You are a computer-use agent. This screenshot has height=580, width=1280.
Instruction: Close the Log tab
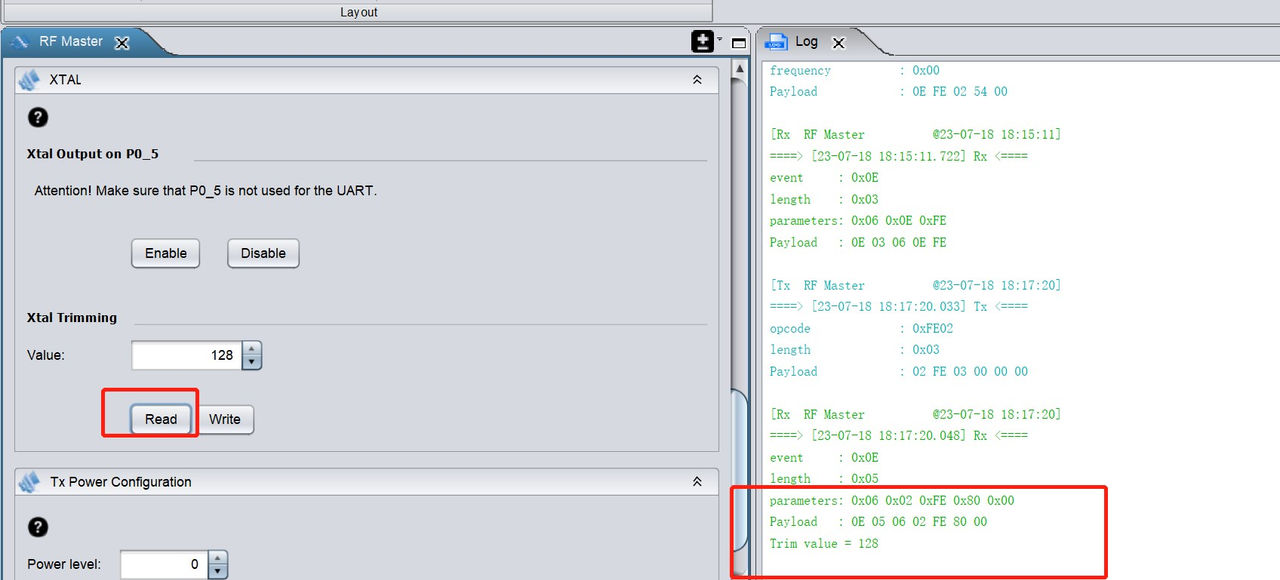tap(838, 42)
